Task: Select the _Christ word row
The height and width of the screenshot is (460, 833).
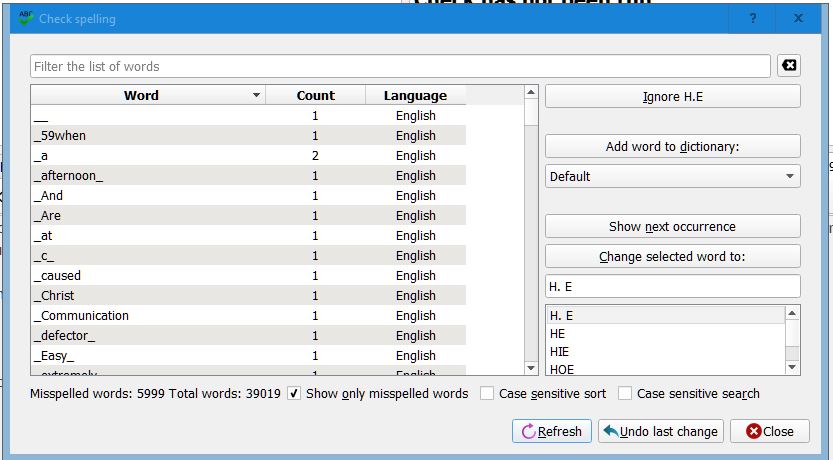Action: 56,296
